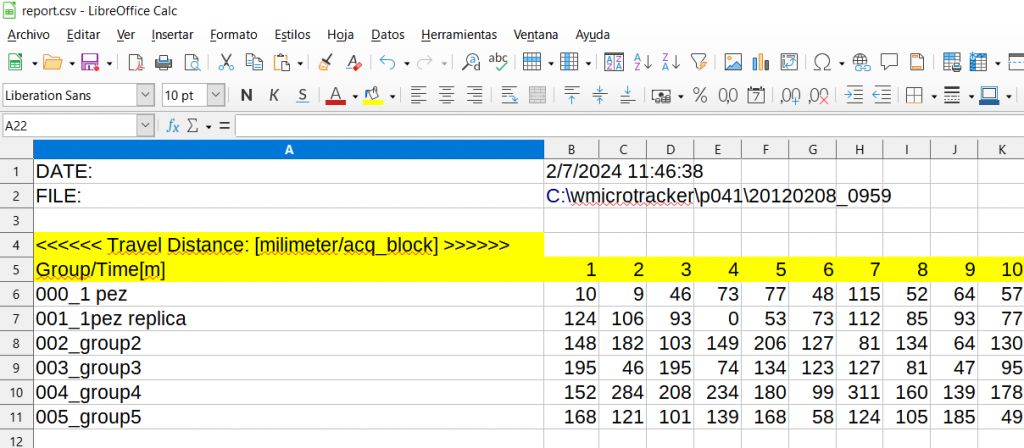
Task: Select column header A
Action: [x=289, y=150]
